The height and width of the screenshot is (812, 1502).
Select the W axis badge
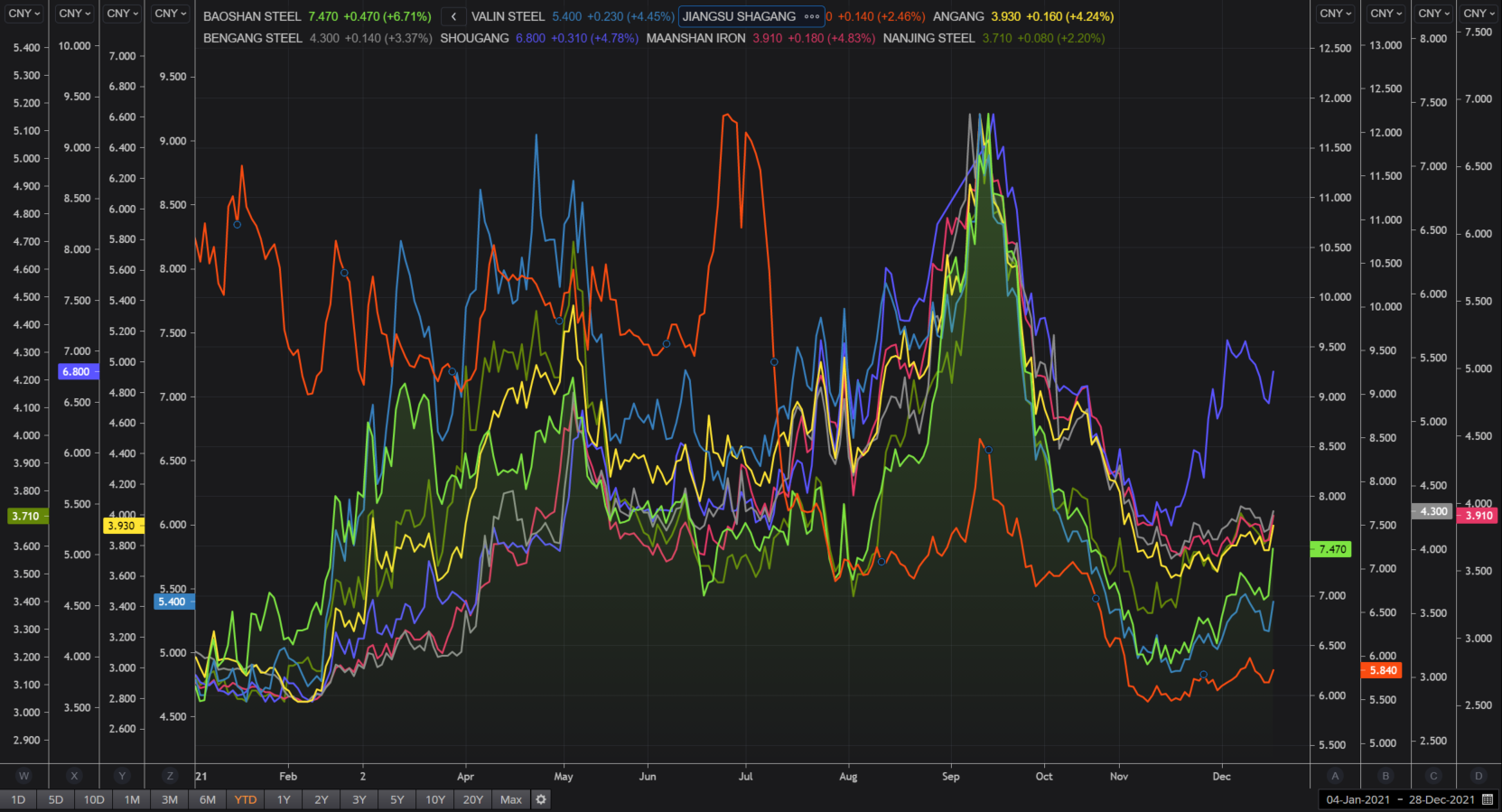24,776
